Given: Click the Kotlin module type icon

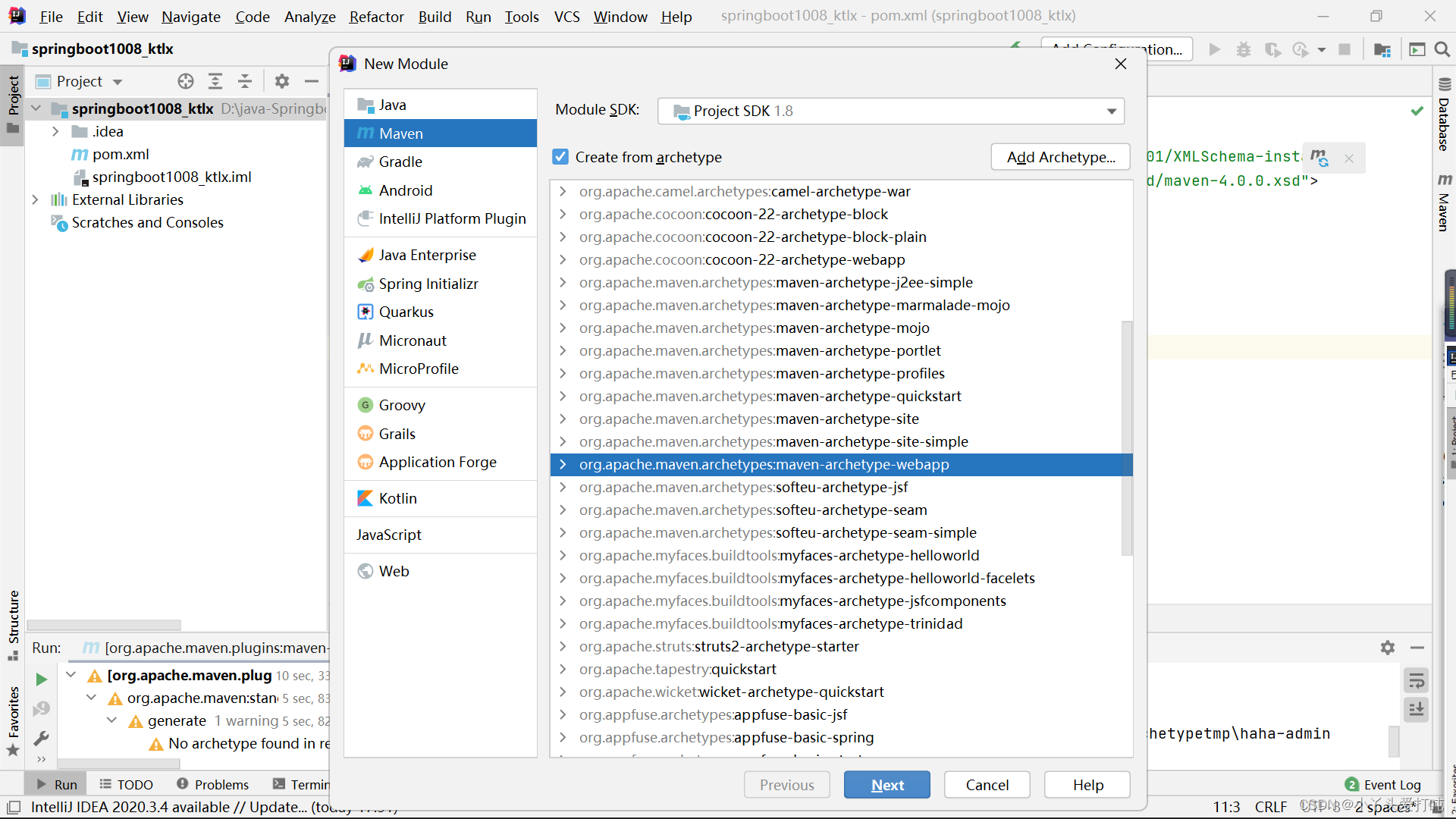Looking at the screenshot, I should pyautogui.click(x=365, y=498).
